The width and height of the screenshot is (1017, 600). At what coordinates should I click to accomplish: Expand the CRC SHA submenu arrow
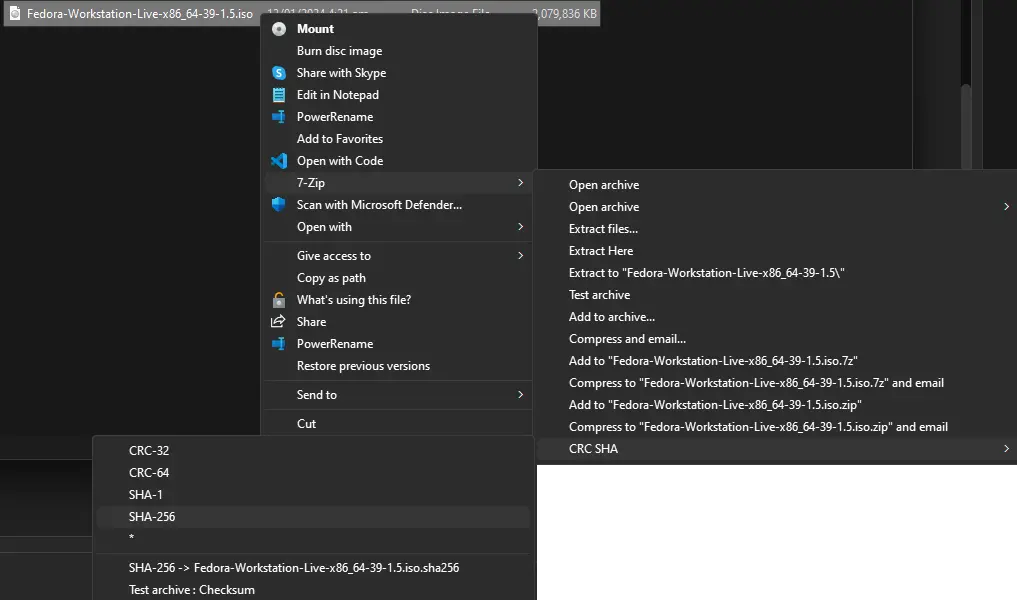click(x=1006, y=448)
